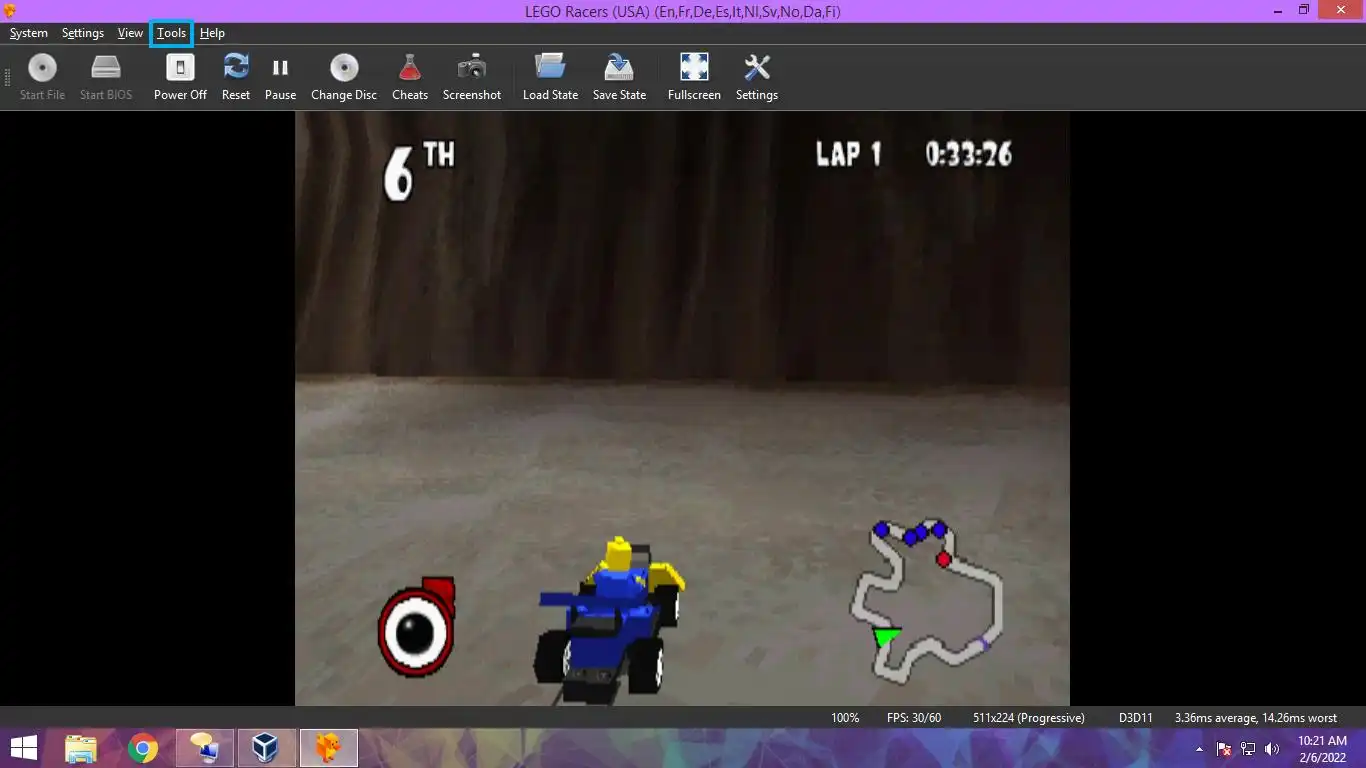The height and width of the screenshot is (768, 1366).
Task: Launch Google Chrome from the taskbar
Action: coord(143,748)
